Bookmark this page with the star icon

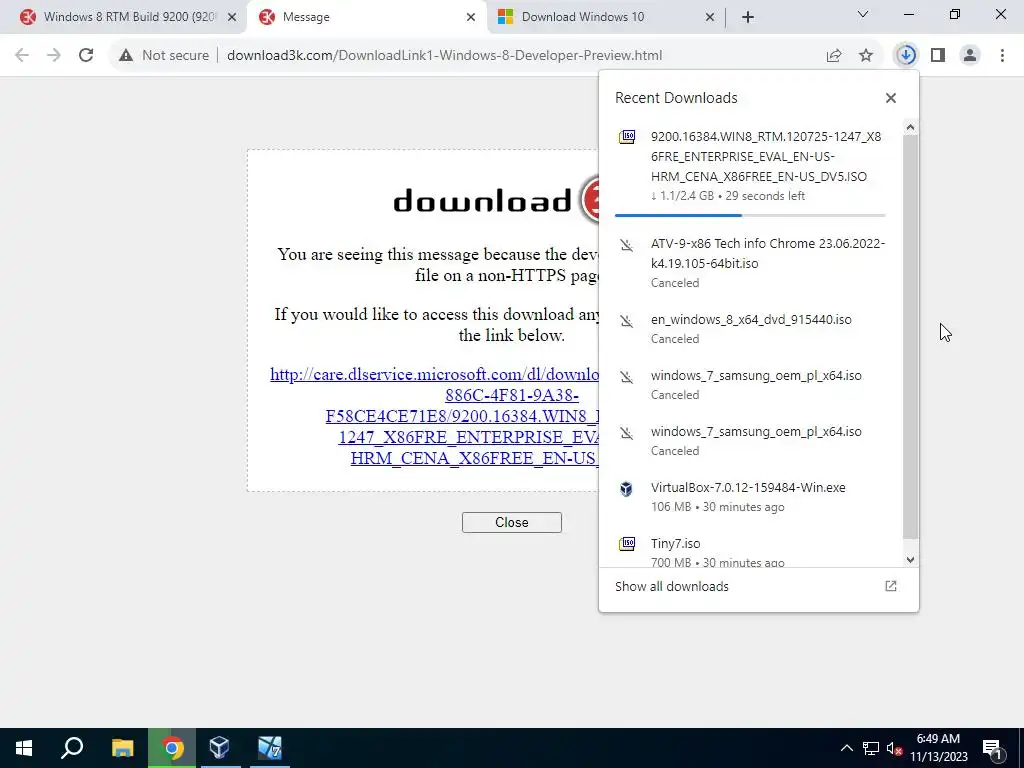(x=866, y=56)
